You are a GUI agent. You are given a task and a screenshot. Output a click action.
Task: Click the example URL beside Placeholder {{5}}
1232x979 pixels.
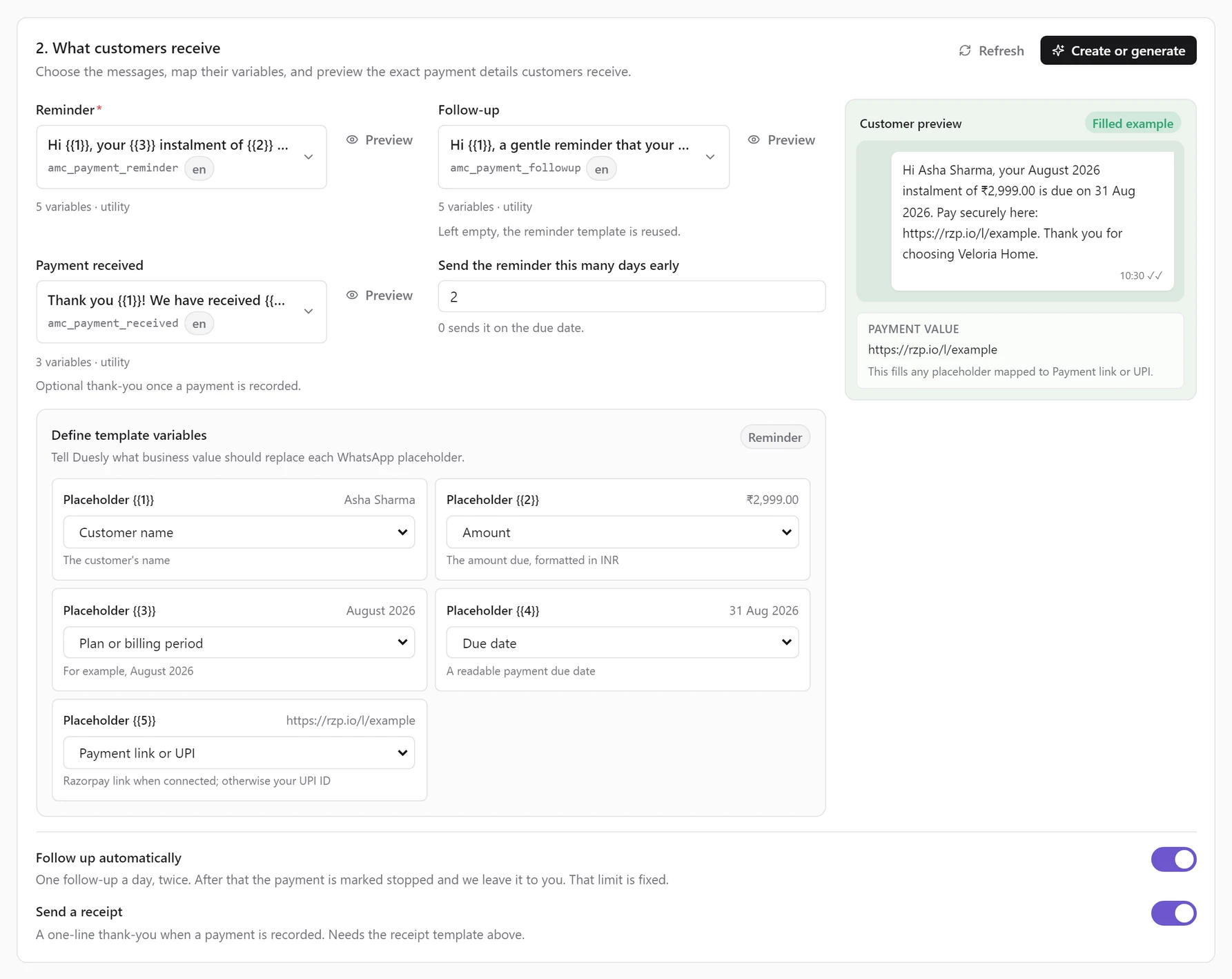click(351, 720)
